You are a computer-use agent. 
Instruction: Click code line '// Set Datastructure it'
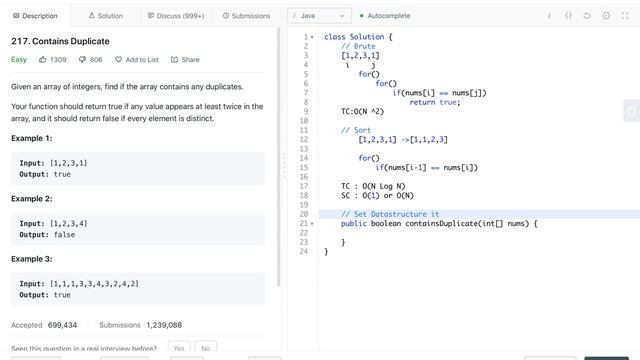(x=390, y=214)
